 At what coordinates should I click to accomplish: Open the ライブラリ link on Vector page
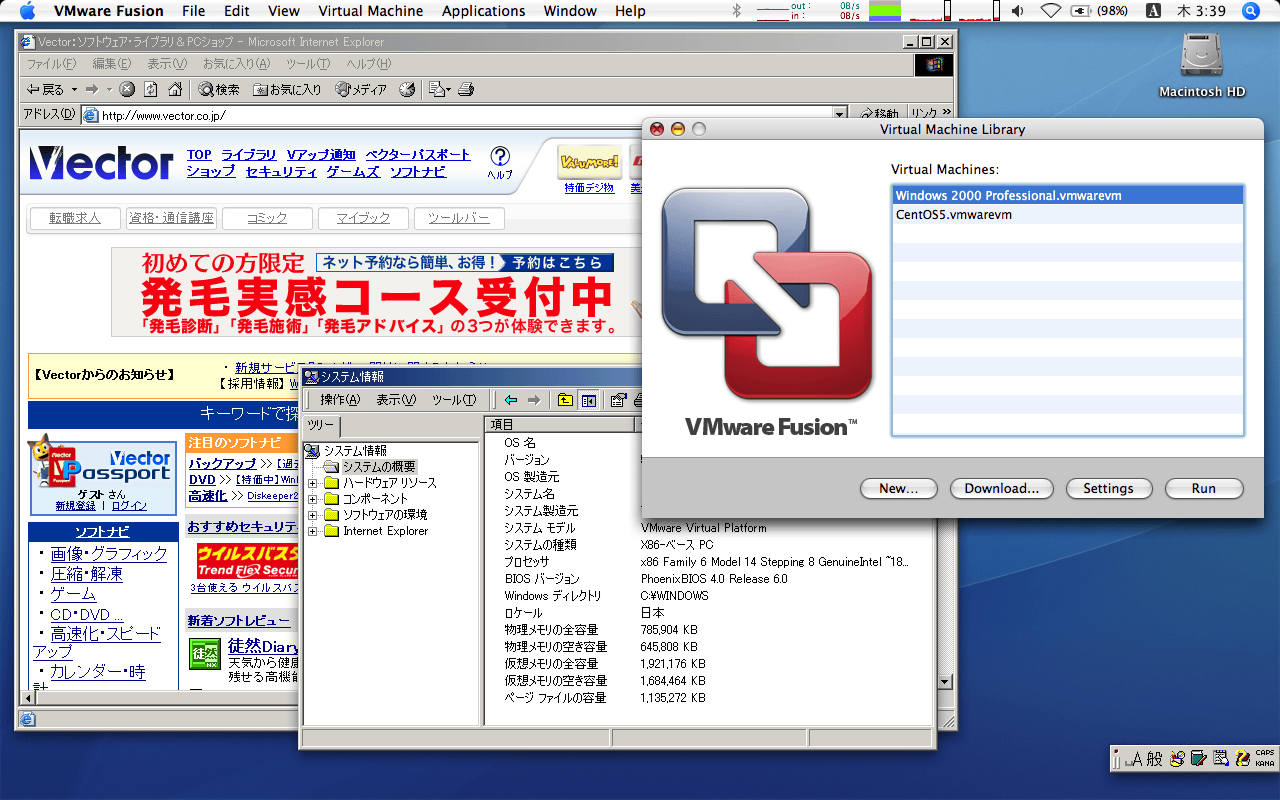(x=249, y=155)
